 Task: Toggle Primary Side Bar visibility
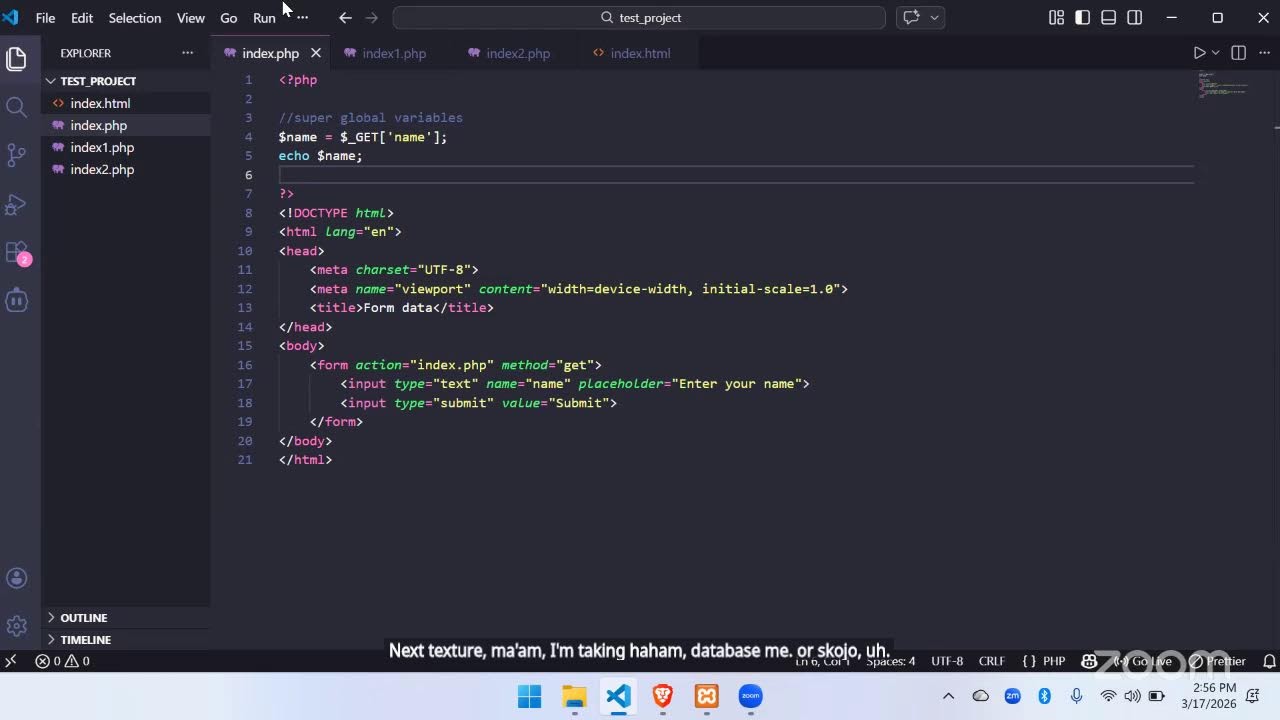click(1082, 18)
